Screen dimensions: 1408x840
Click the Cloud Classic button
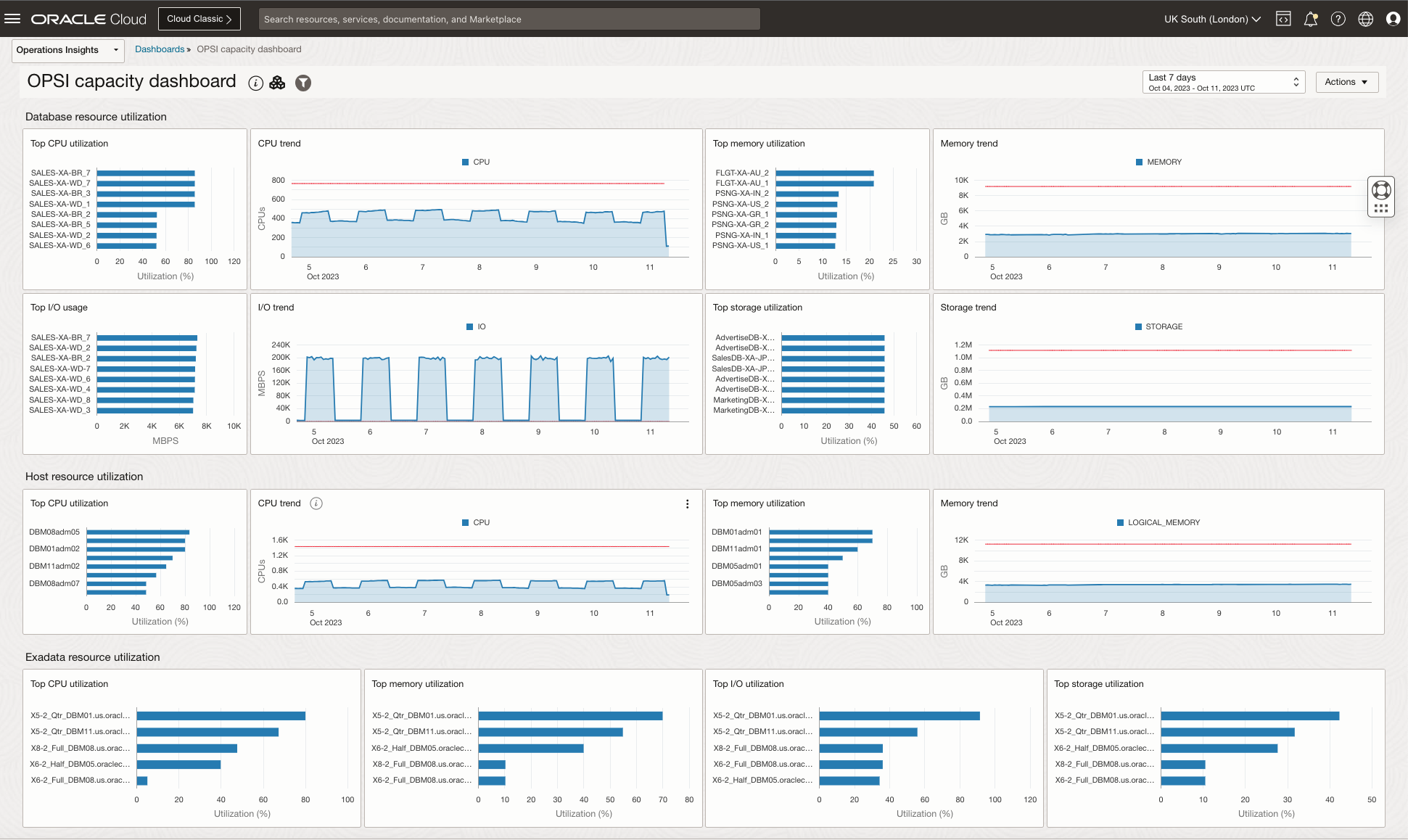coord(199,19)
